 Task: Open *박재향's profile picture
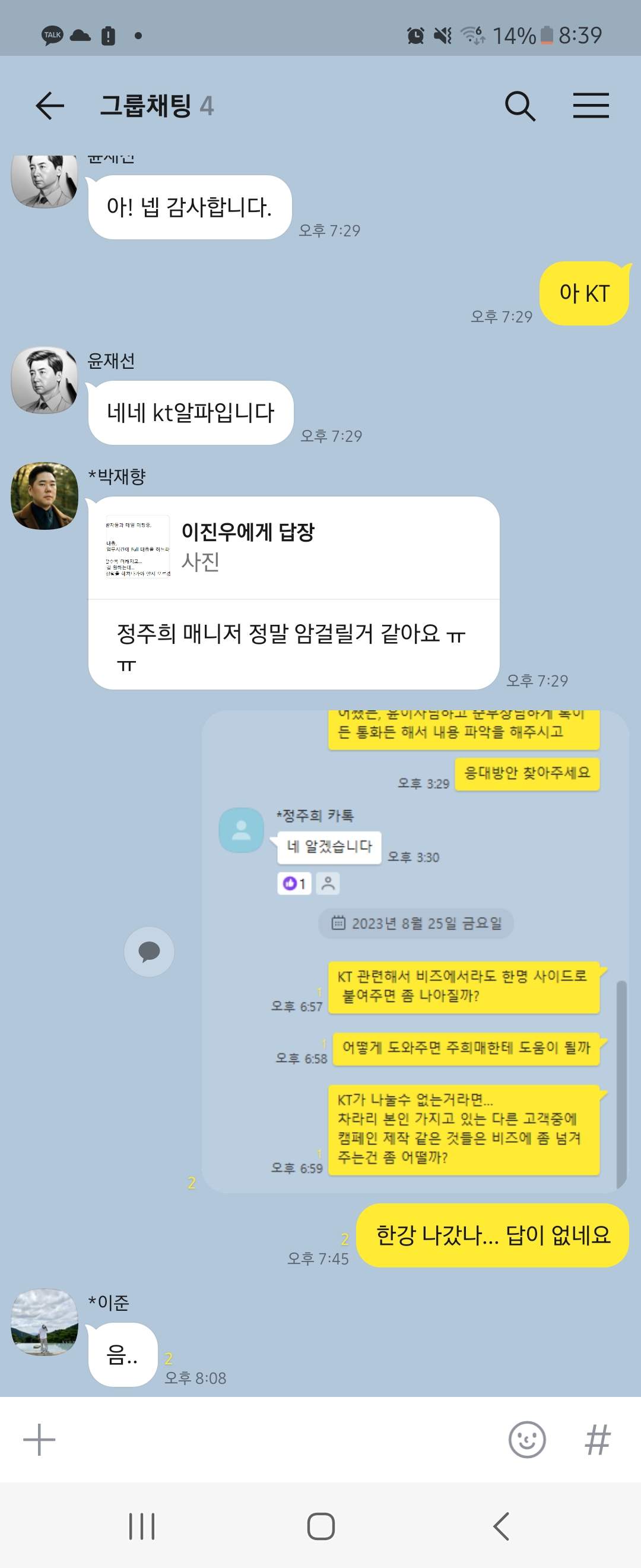pyautogui.click(x=45, y=495)
